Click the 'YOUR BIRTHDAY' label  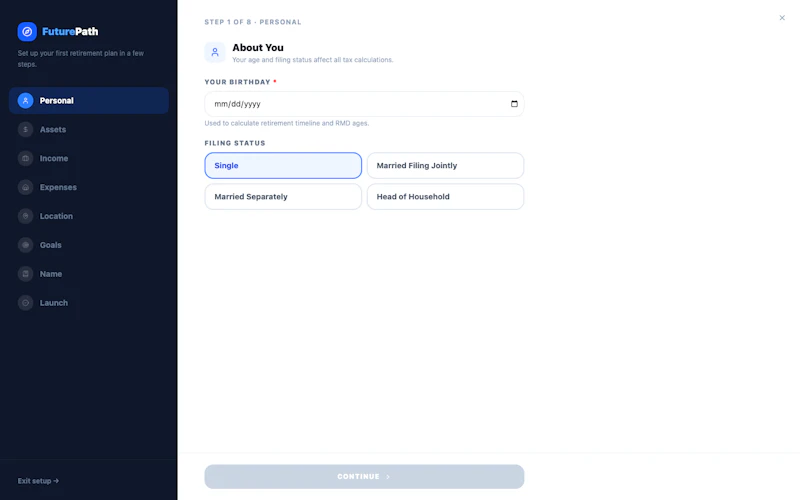238,82
